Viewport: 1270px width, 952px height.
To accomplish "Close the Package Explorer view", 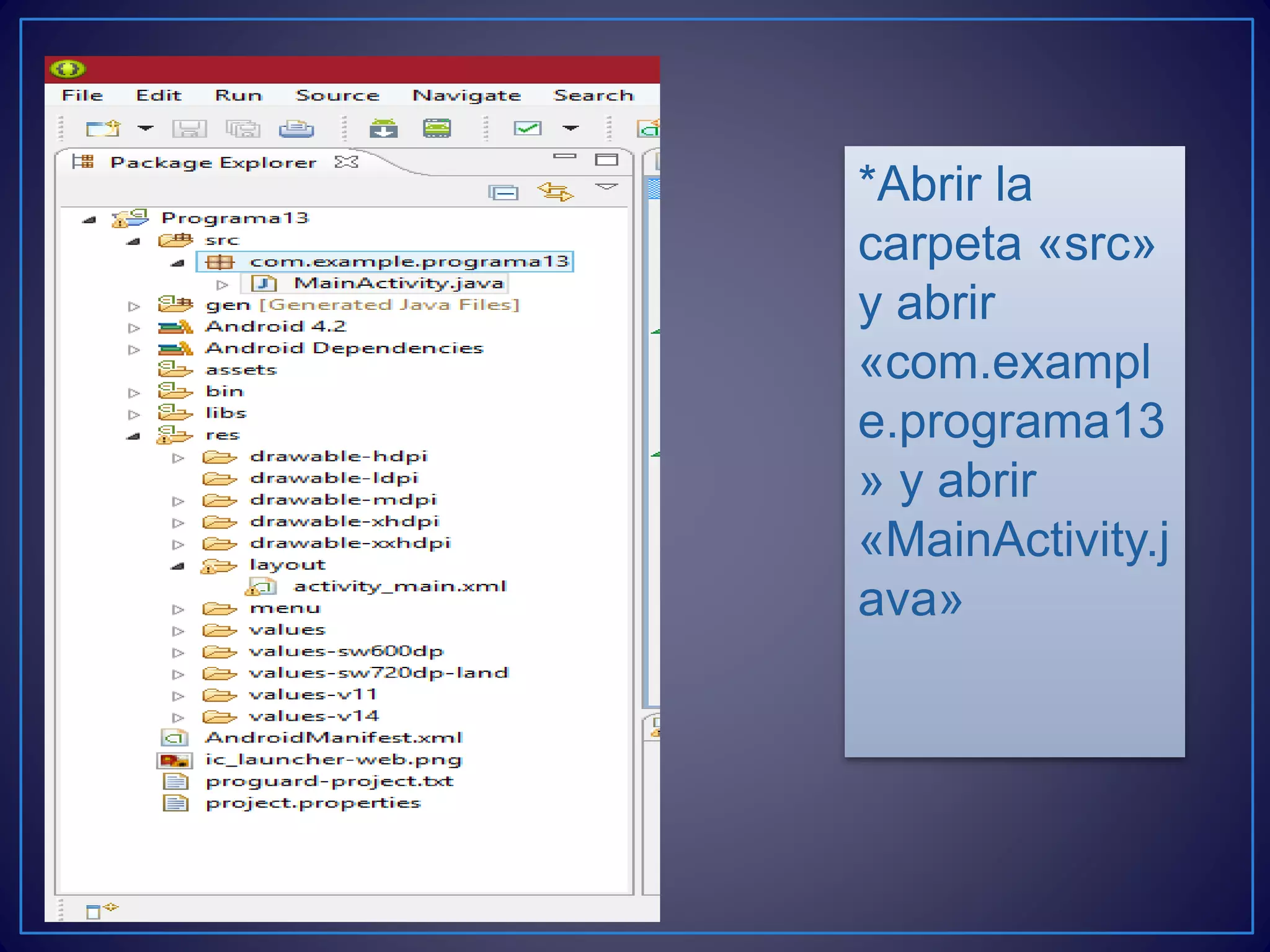I will (347, 162).
